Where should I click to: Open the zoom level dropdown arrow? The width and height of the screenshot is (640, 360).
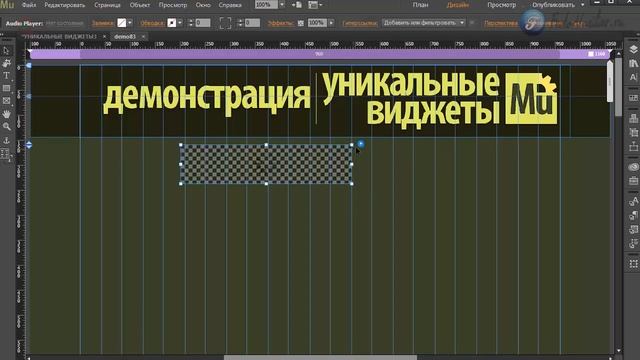tap(282, 5)
